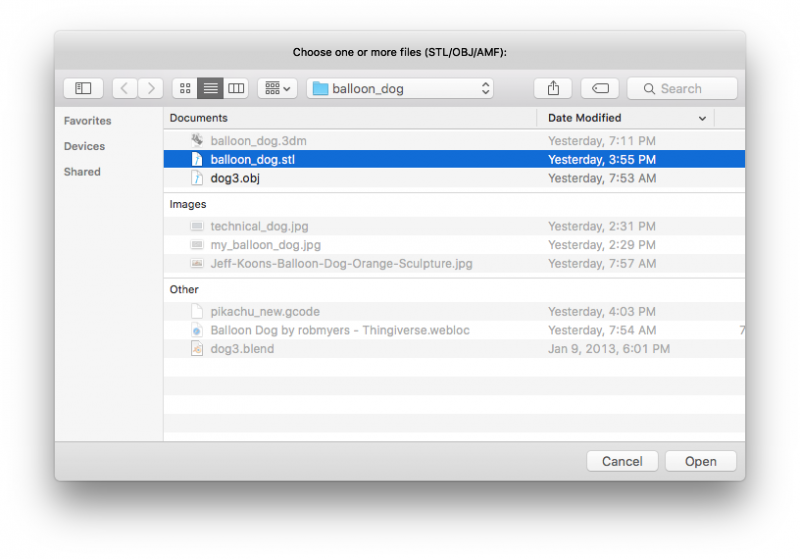Select the dog3.obj file
This screenshot has width=800, height=559.
(235, 178)
